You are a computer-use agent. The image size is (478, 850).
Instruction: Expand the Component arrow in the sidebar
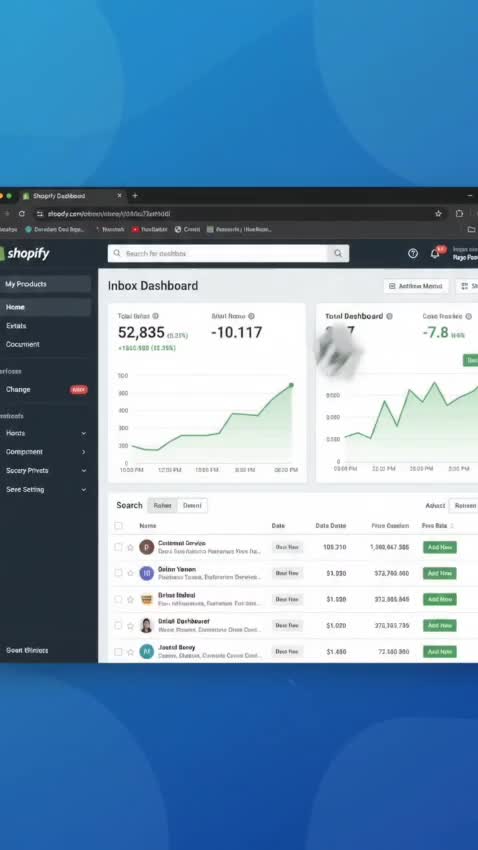click(x=83, y=452)
